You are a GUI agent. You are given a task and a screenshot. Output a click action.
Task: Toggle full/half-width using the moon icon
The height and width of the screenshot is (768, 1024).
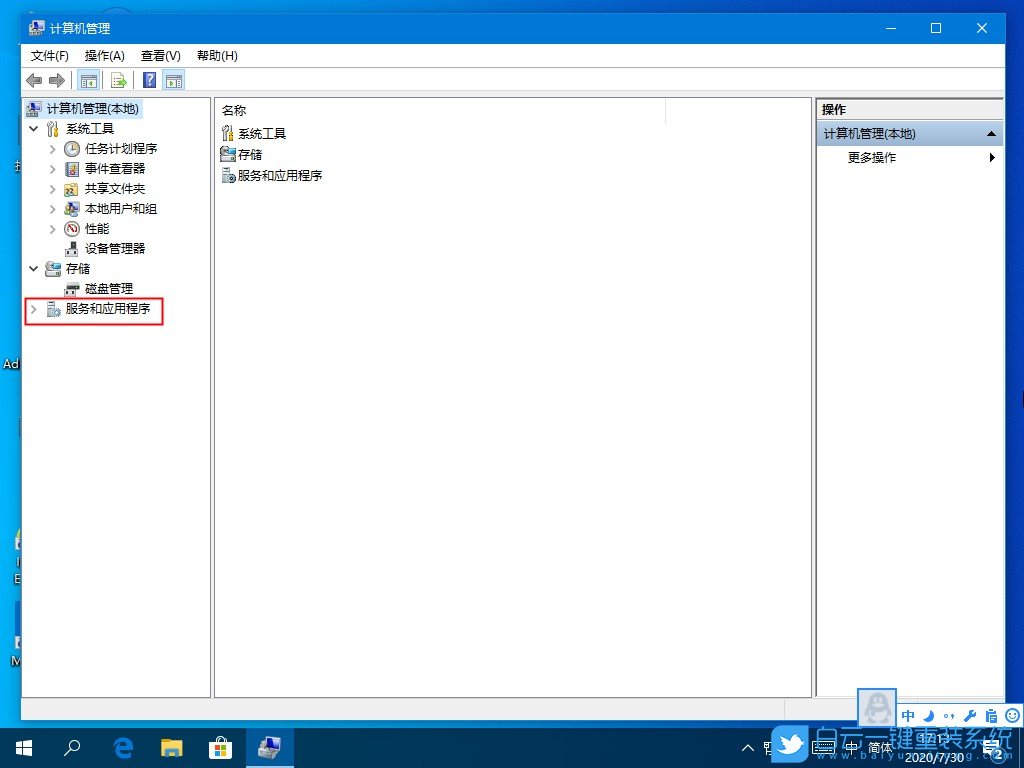[x=928, y=715]
